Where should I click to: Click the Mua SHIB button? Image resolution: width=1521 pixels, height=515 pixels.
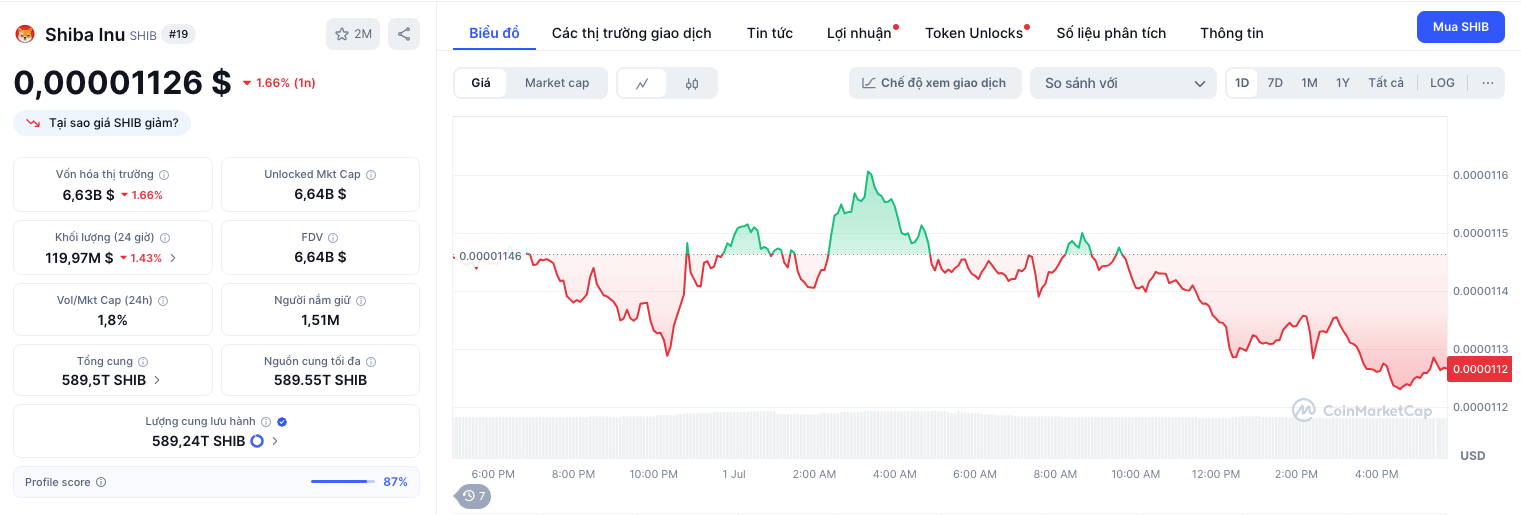point(1460,27)
